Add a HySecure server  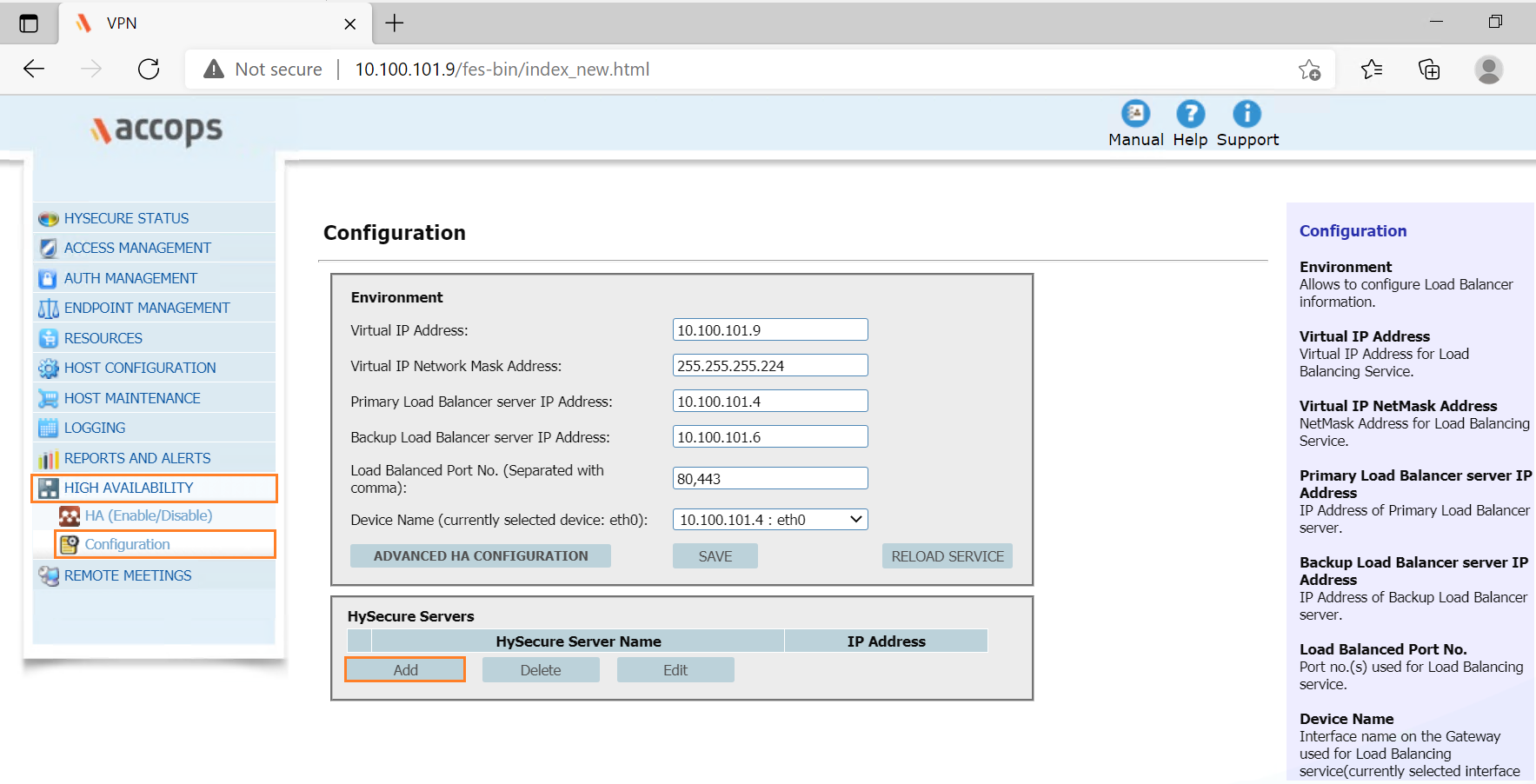click(x=405, y=670)
